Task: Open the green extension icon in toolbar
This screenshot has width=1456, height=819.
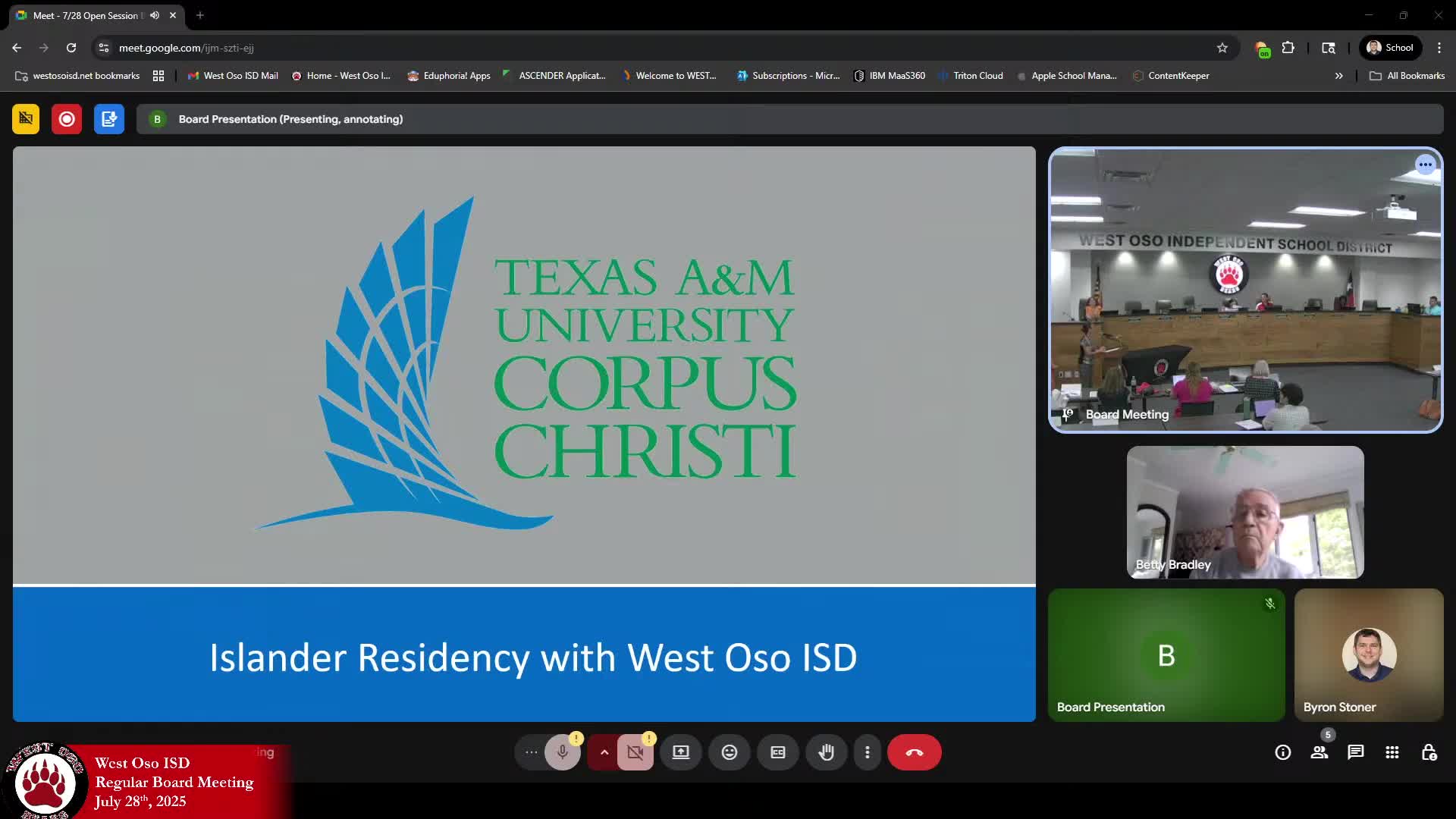Action: tap(1263, 49)
